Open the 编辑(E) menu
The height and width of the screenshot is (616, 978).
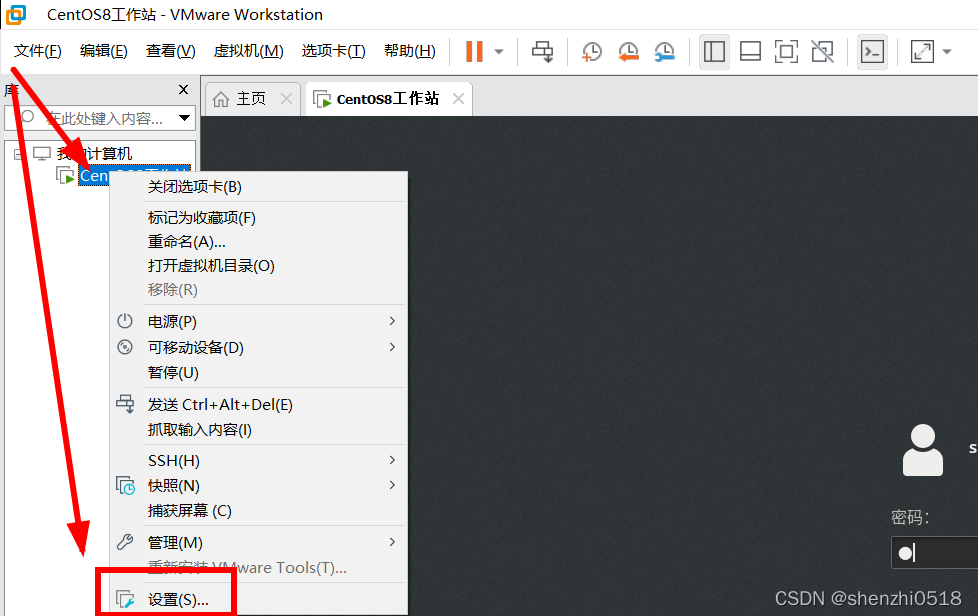[104, 51]
